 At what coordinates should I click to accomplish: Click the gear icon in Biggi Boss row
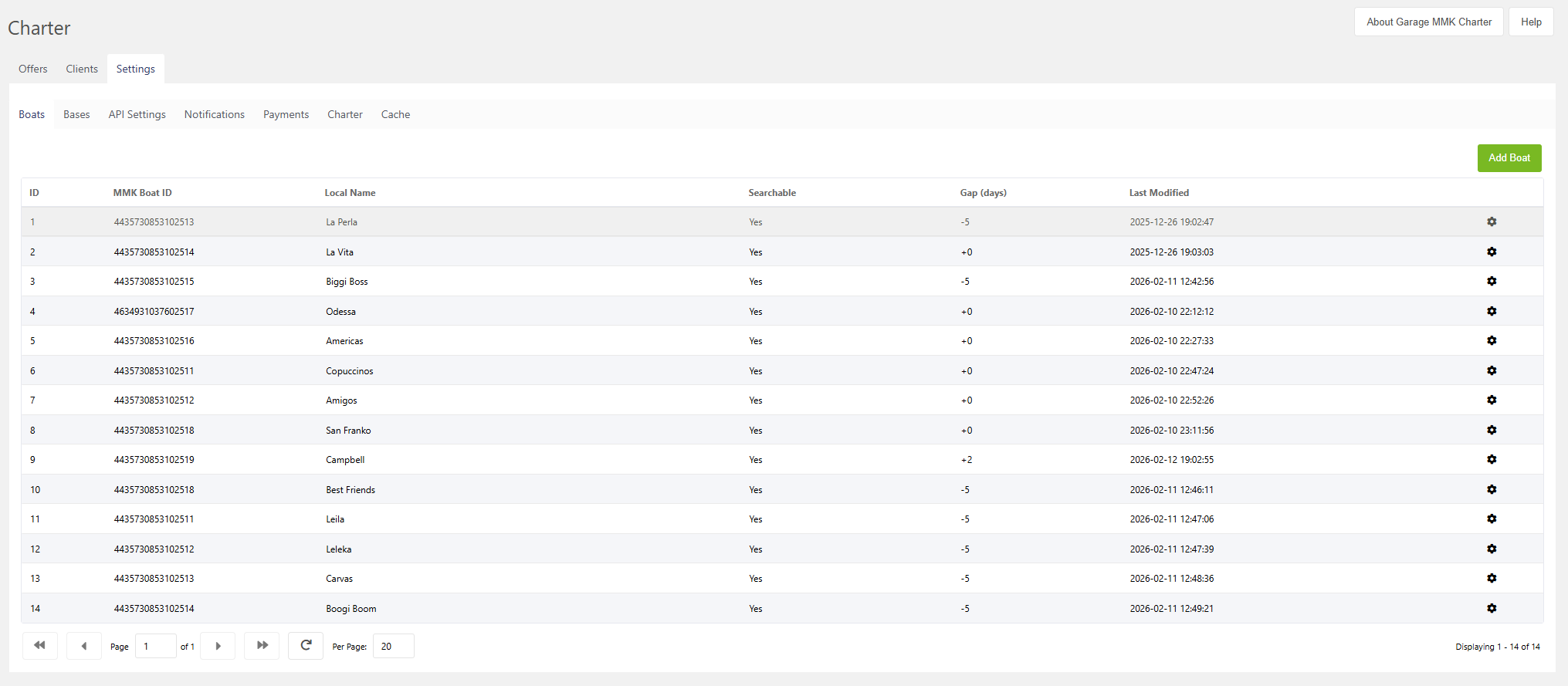[1492, 281]
